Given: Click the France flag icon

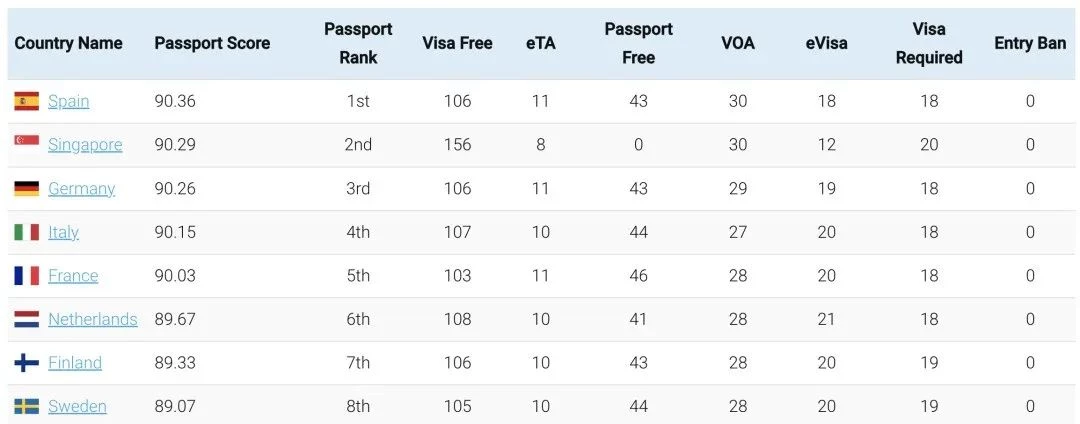Looking at the screenshot, I should tap(26, 275).
